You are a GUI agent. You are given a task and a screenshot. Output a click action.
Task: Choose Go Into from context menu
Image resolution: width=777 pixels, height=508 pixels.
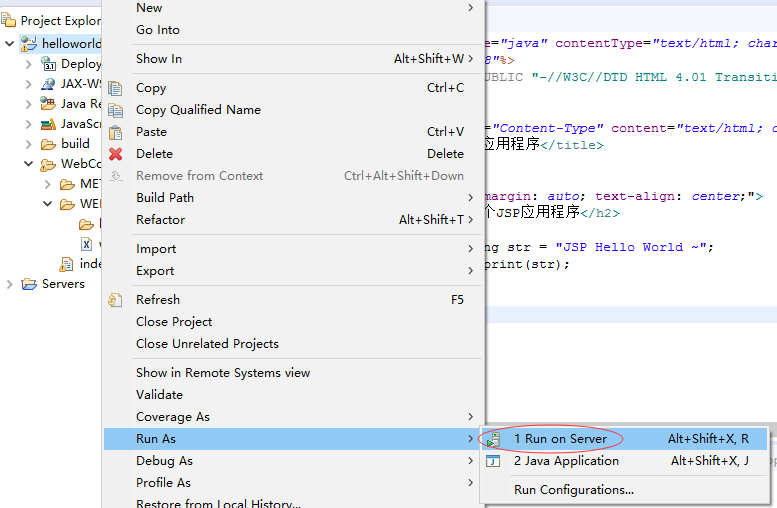point(292,30)
